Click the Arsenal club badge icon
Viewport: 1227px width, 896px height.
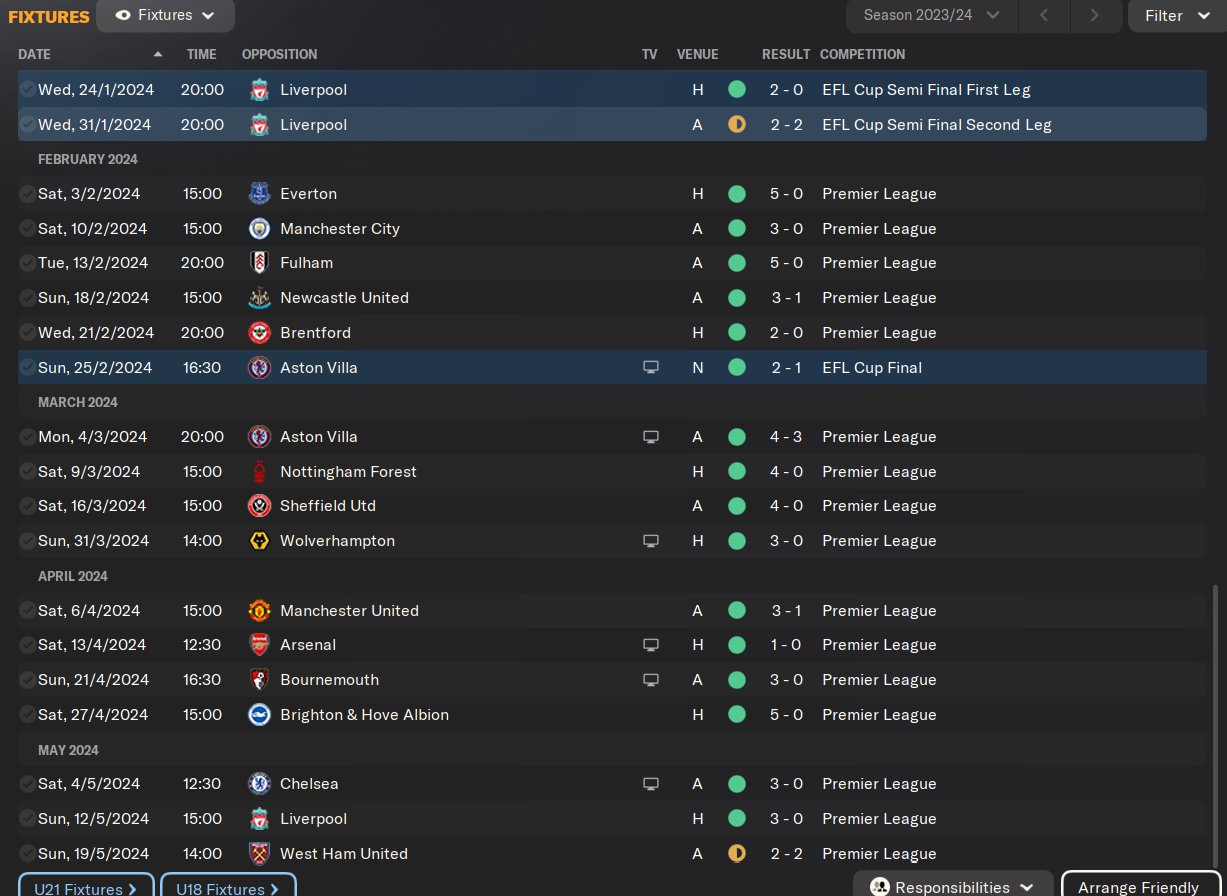[x=259, y=645]
